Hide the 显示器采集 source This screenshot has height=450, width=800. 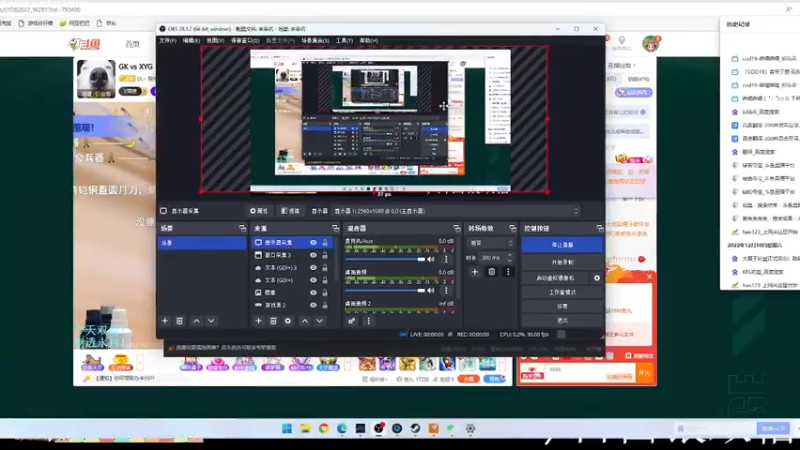313,242
